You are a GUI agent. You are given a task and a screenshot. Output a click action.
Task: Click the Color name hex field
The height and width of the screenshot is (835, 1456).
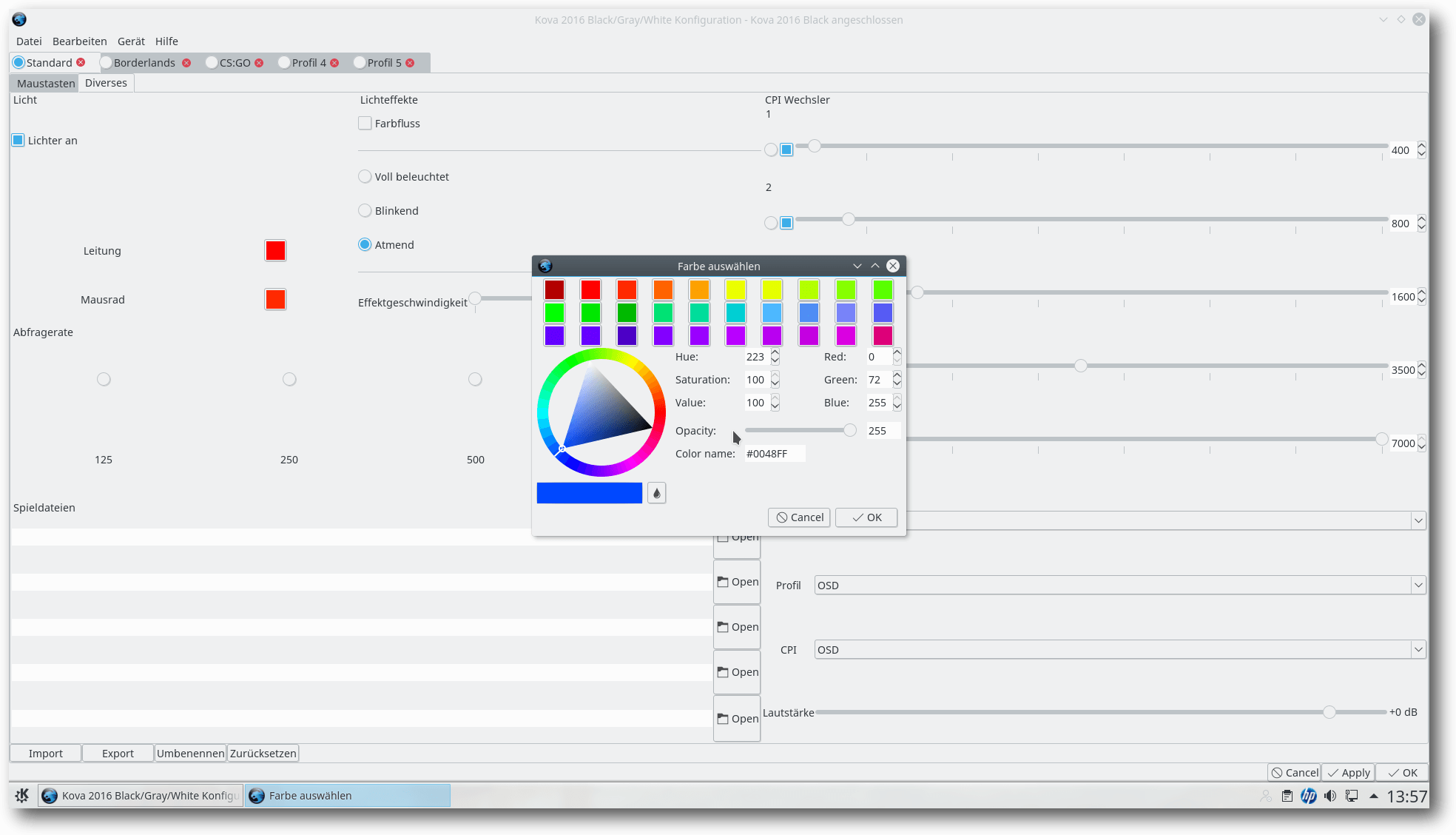pyautogui.click(x=775, y=453)
